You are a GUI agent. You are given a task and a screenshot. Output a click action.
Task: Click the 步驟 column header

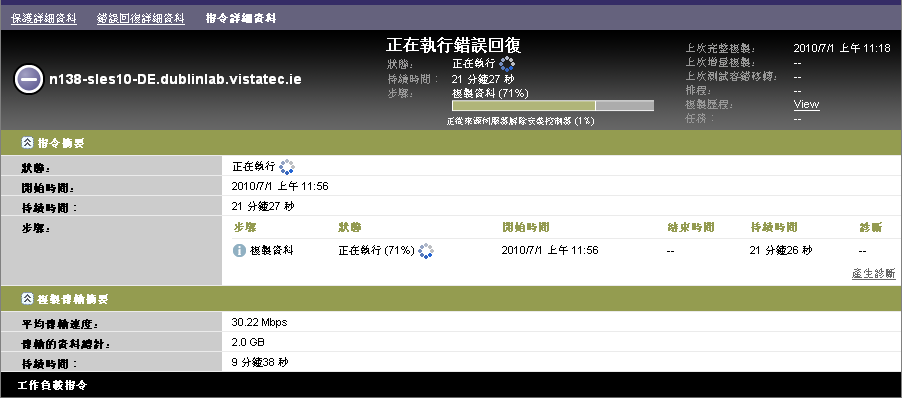coord(244,227)
